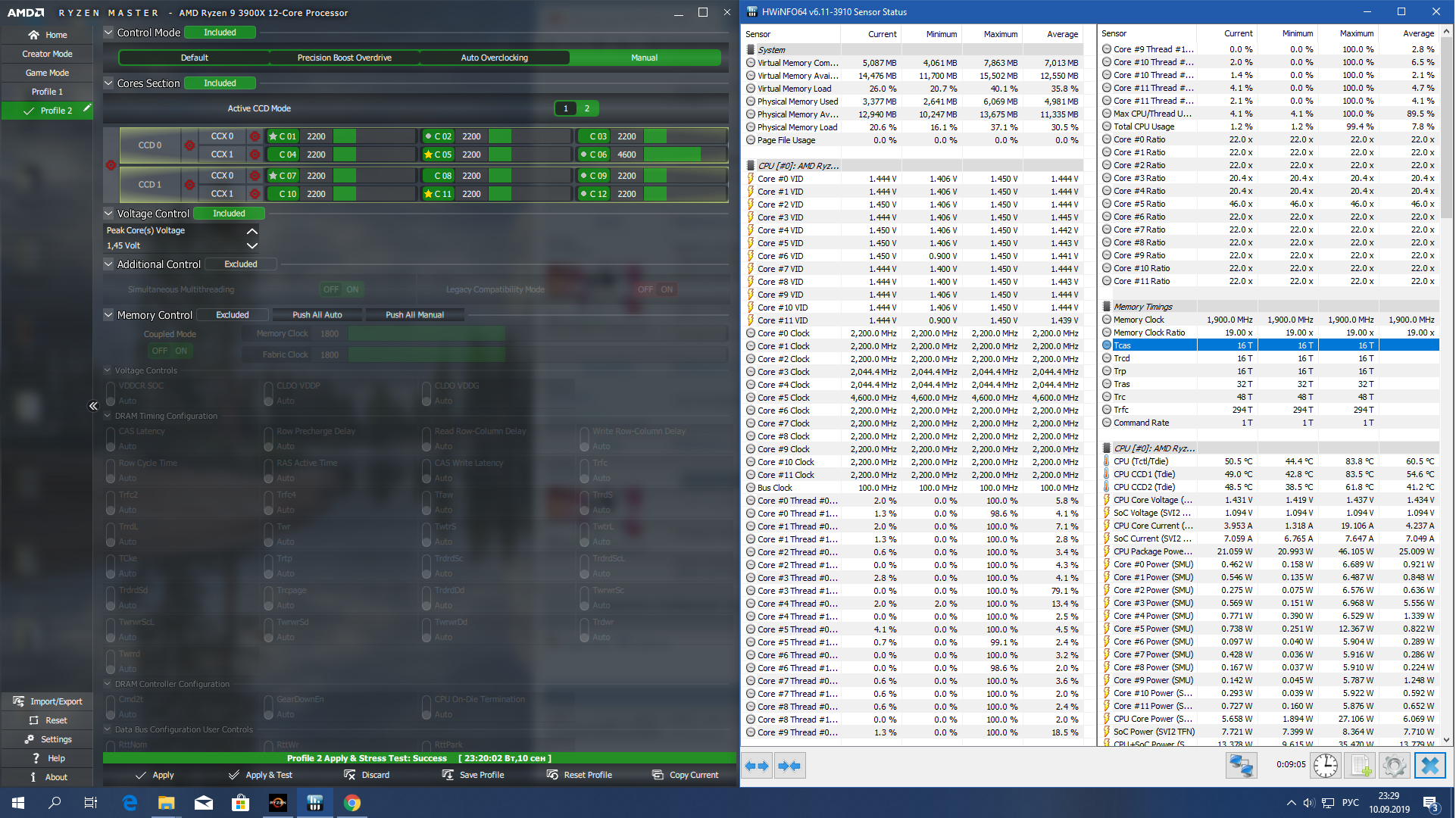
Task: Click the collapse columns arrows button in HWiNFO
Action: pos(789,766)
